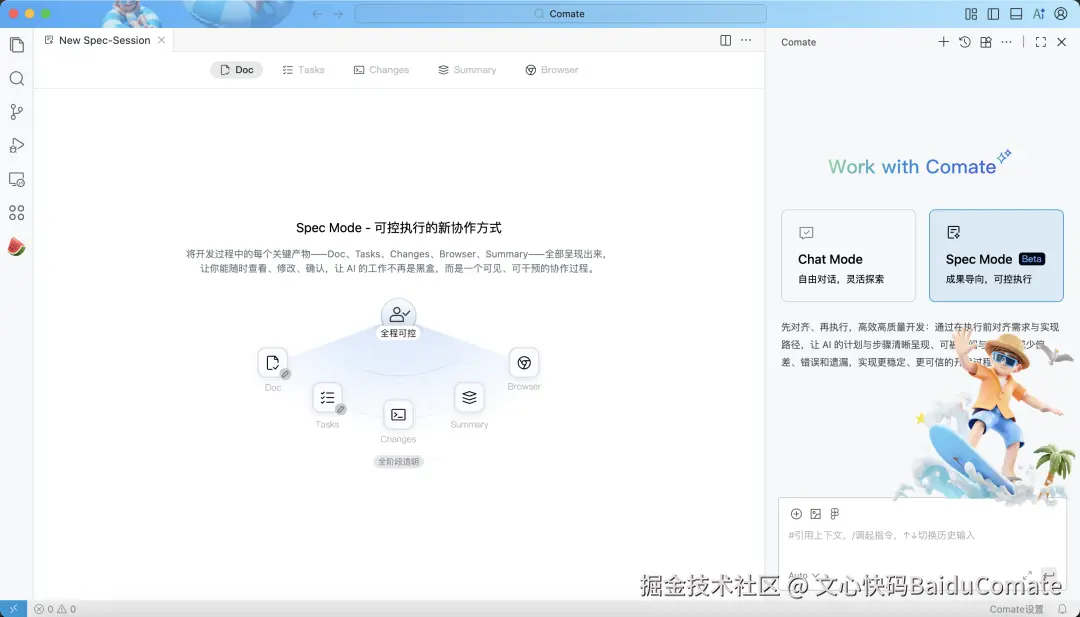
Task: Open the Search view in activity bar
Action: pyautogui.click(x=17, y=79)
